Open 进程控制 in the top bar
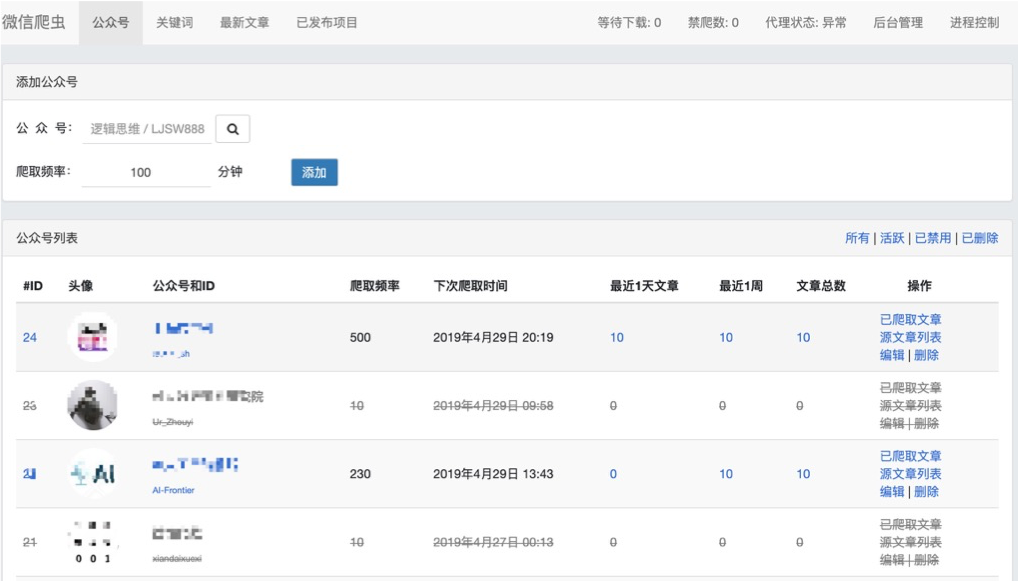The width and height of the screenshot is (1018, 581). (975, 23)
